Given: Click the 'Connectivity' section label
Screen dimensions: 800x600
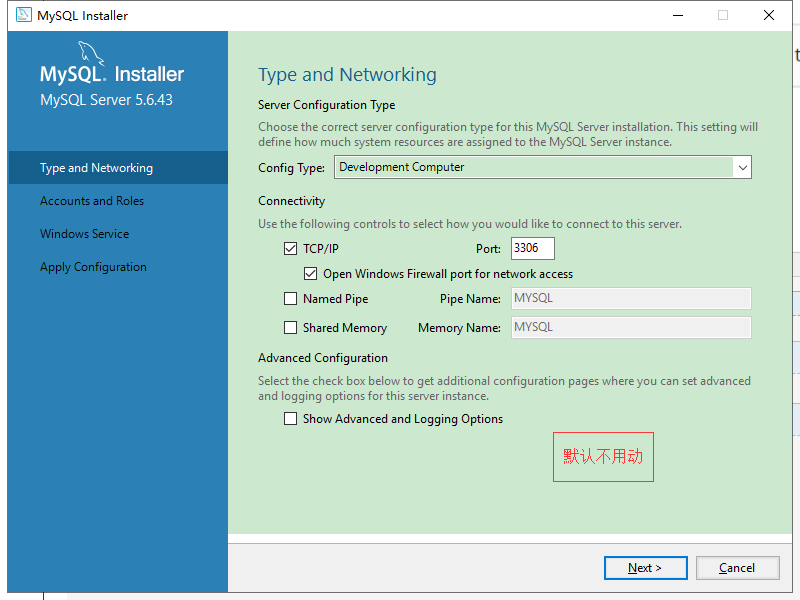Looking at the screenshot, I should click(291, 201).
